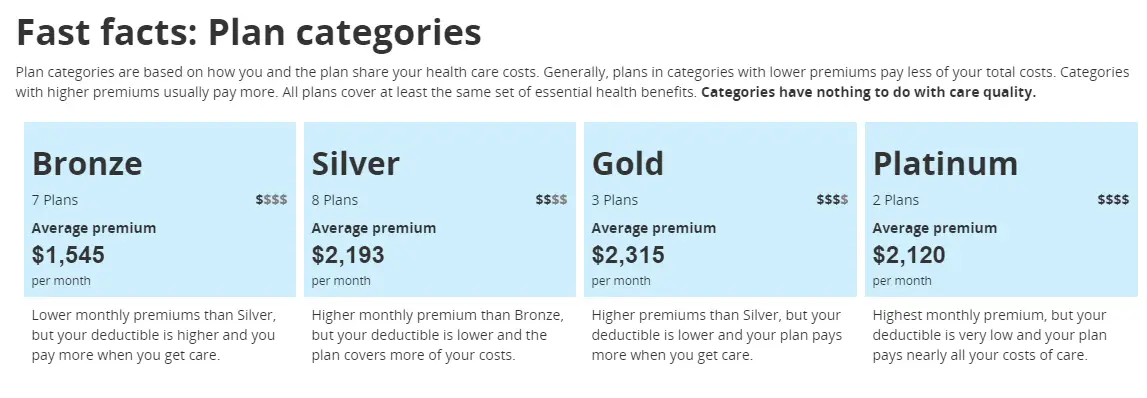
Task: Click the $1,545 Bronze average premium
Action: [68, 255]
